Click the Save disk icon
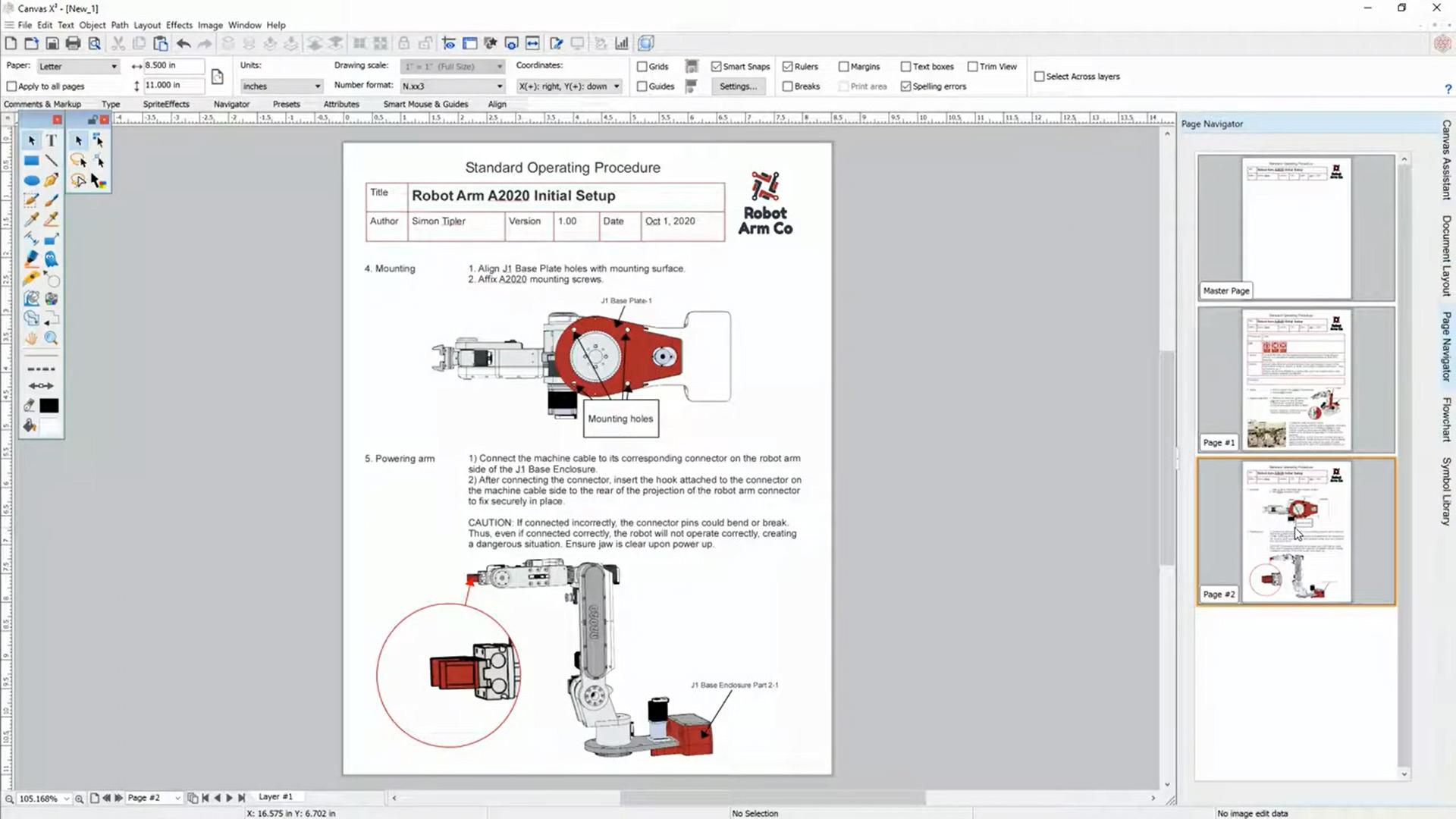This screenshot has width=1456, height=819. (x=52, y=43)
